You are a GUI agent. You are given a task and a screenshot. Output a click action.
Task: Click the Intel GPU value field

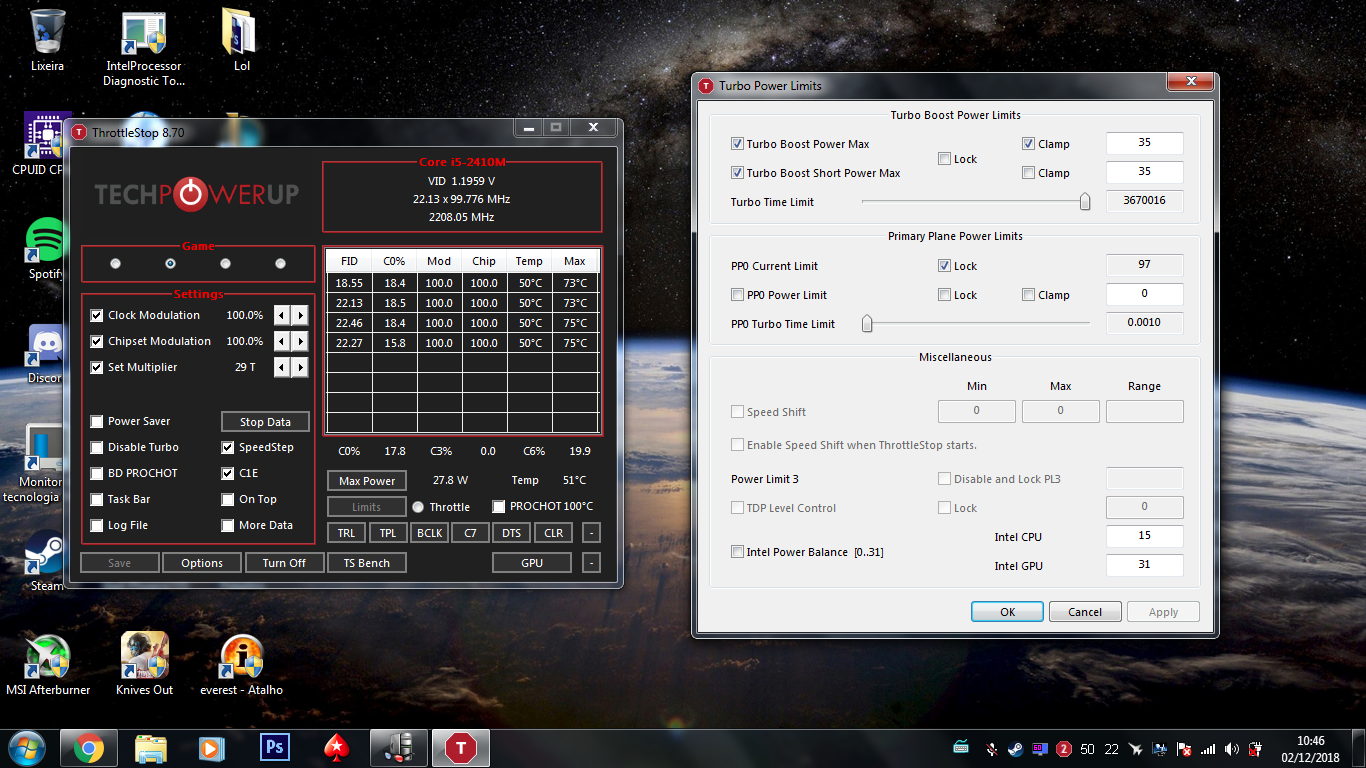(1144, 565)
